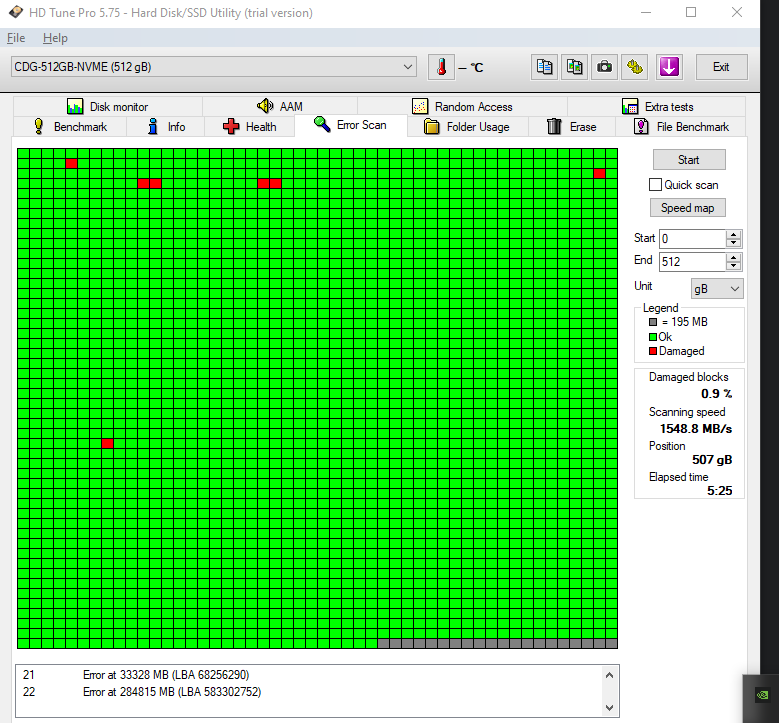Click the gray 195 MB legend swatch

pos(653,322)
